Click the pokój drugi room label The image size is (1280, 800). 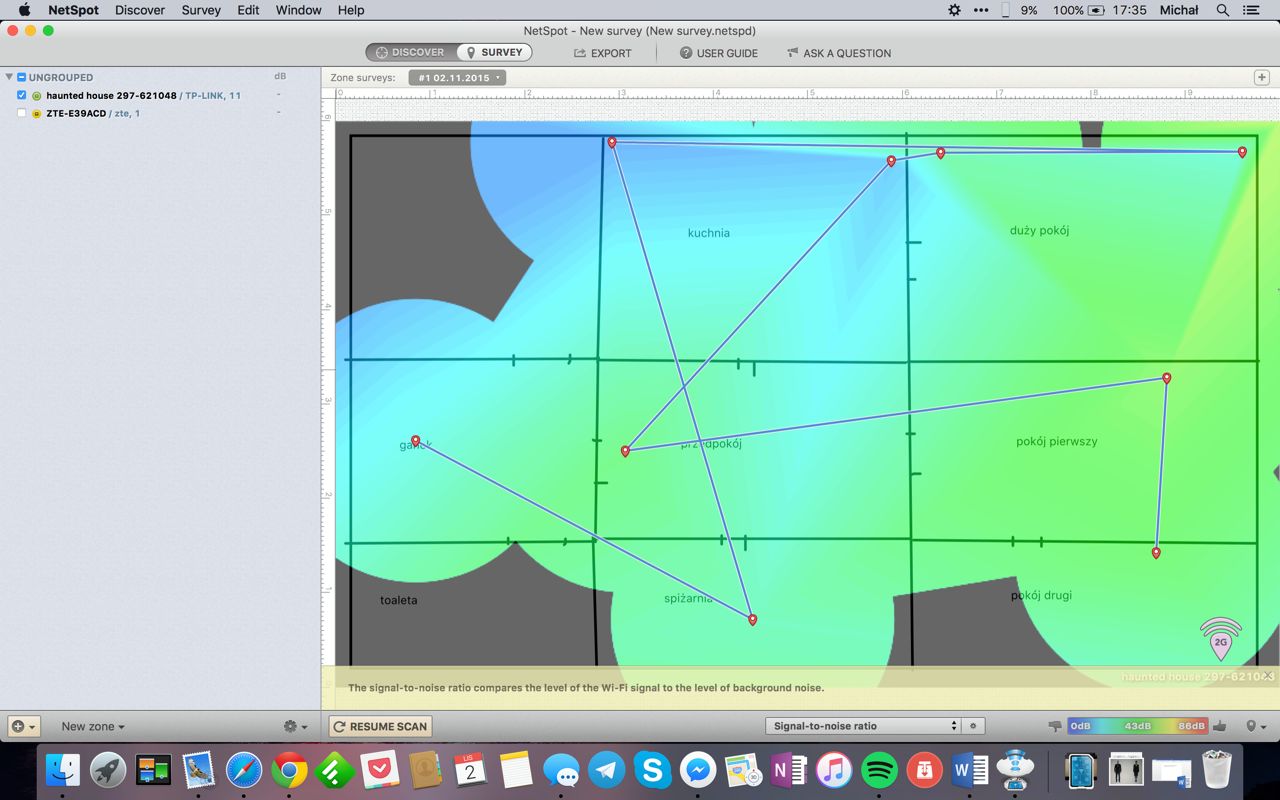click(x=1041, y=595)
